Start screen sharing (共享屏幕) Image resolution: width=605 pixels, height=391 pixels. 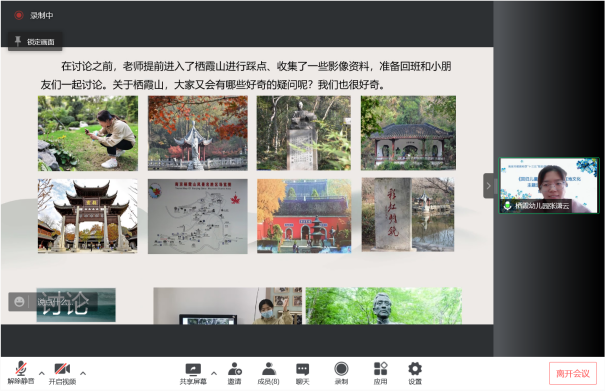pos(193,373)
